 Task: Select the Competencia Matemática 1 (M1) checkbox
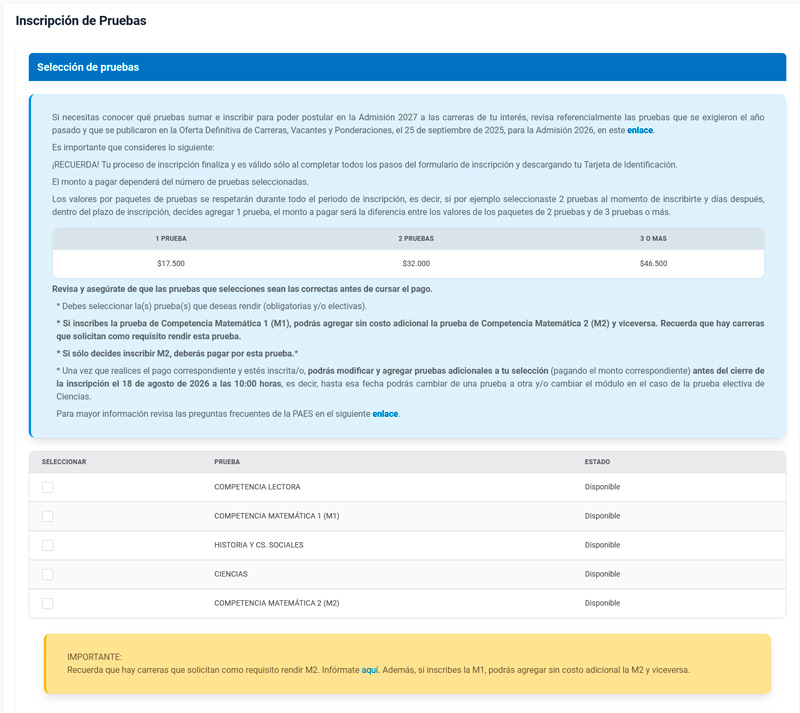coord(47,517)
